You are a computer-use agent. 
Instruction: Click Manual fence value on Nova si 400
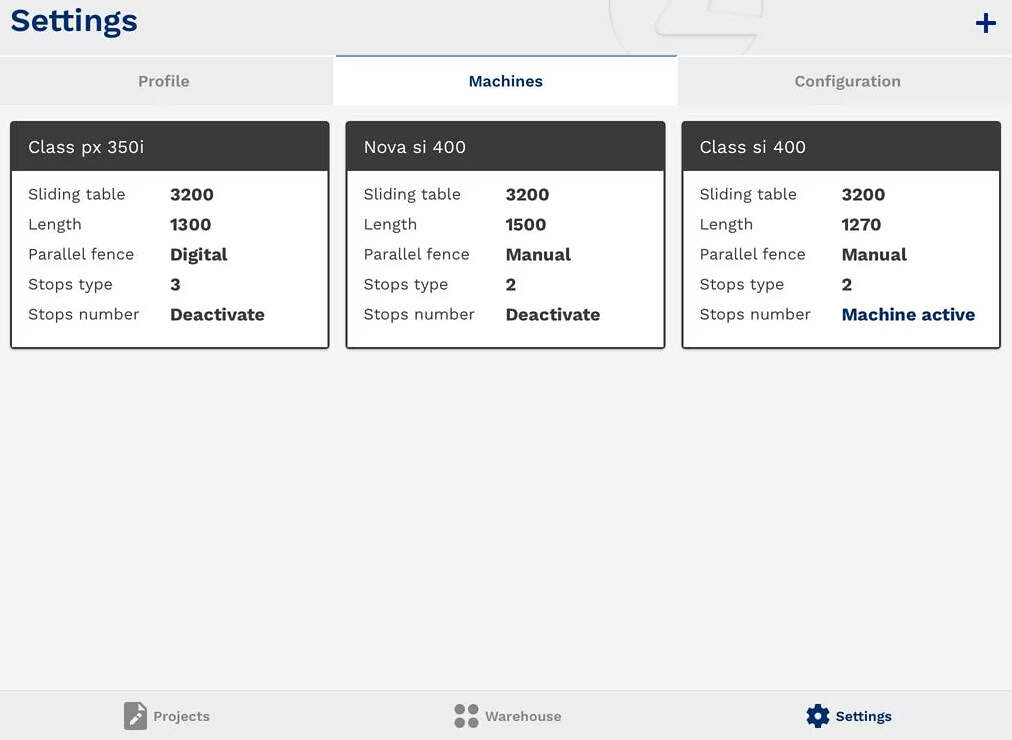538,255
